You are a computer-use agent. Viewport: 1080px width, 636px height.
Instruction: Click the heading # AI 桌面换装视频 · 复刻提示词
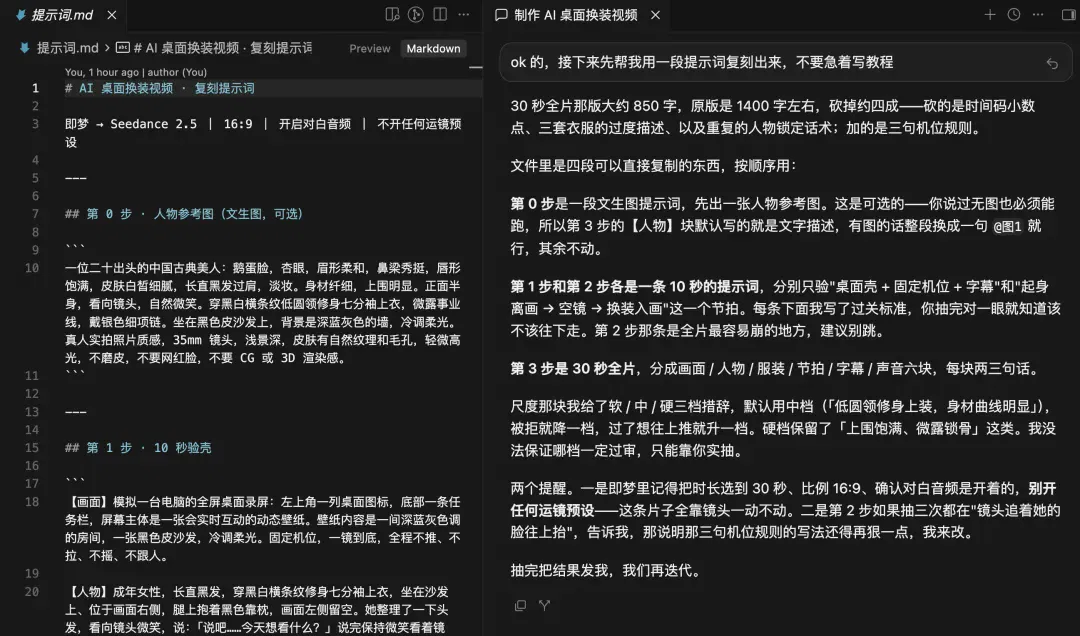coord(160,88)
